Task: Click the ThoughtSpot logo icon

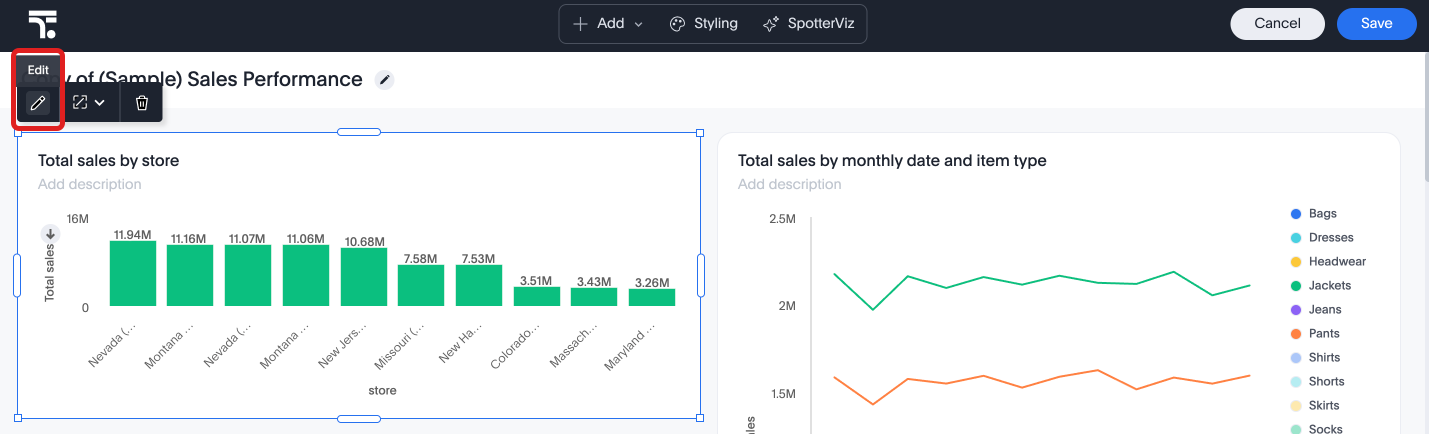Action: (x=43, y=24)
